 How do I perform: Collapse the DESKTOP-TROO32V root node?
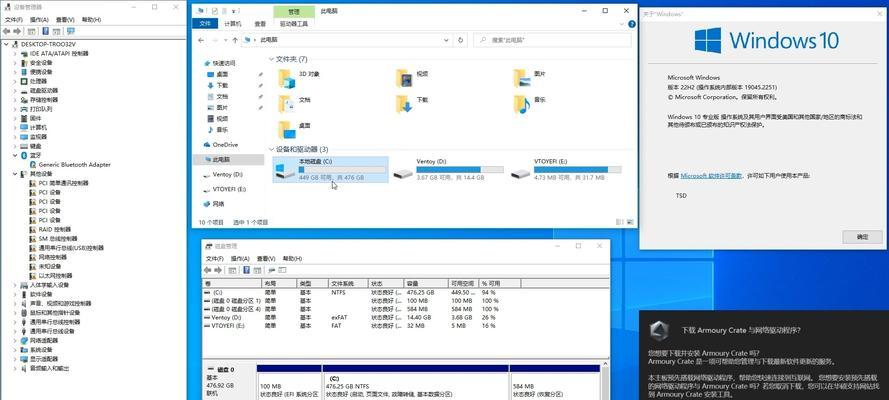pyautogui.click(x=6, y=44)
